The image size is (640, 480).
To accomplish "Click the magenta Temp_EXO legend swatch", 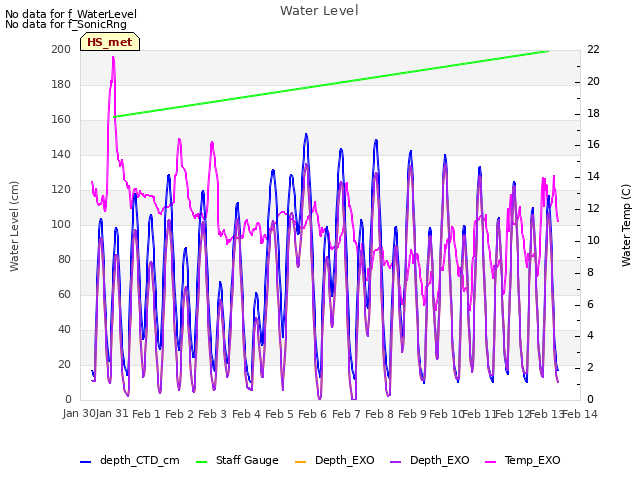I will click(x=490, y=462).
